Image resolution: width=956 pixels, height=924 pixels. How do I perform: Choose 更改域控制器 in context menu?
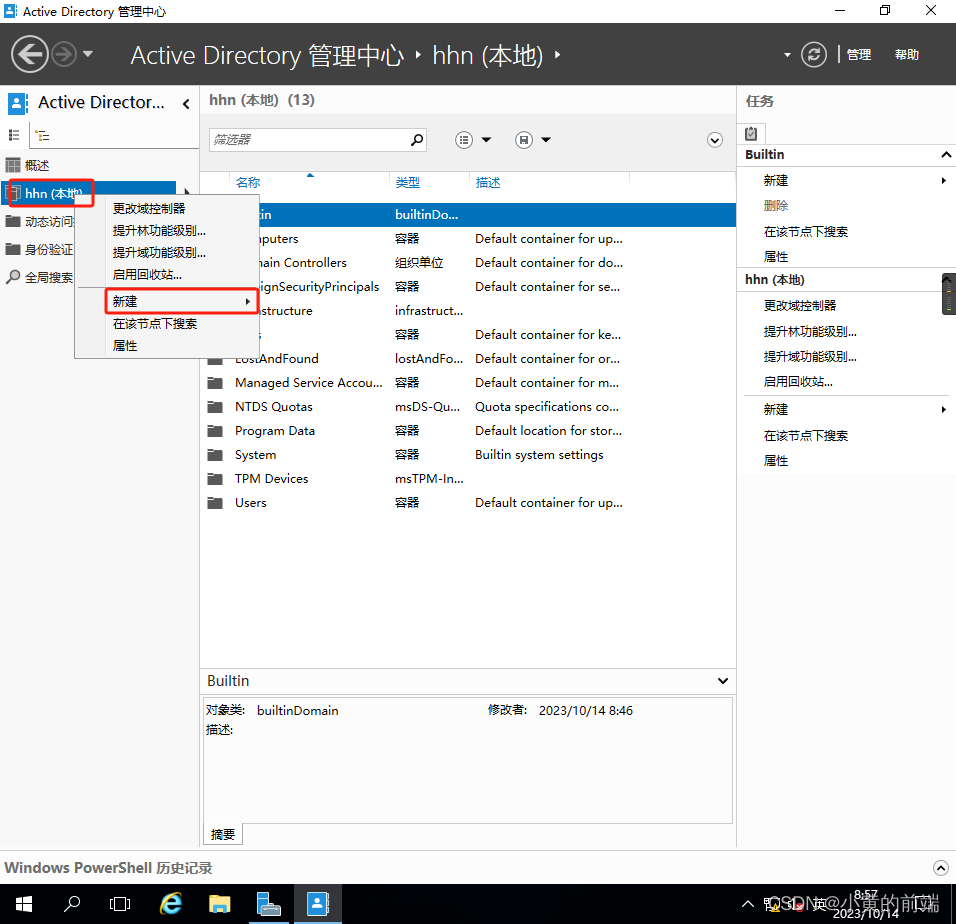click(x=149, y=208)
